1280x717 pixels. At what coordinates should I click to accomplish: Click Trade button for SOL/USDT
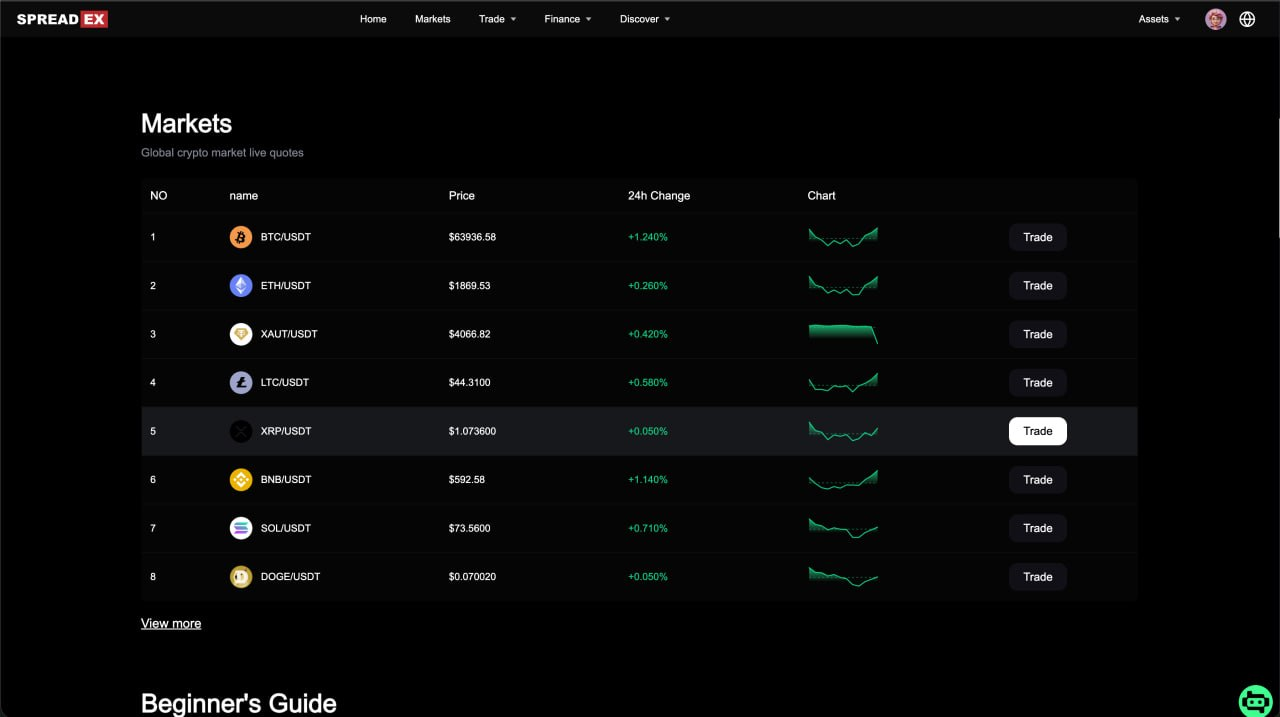click(1038, 528)
